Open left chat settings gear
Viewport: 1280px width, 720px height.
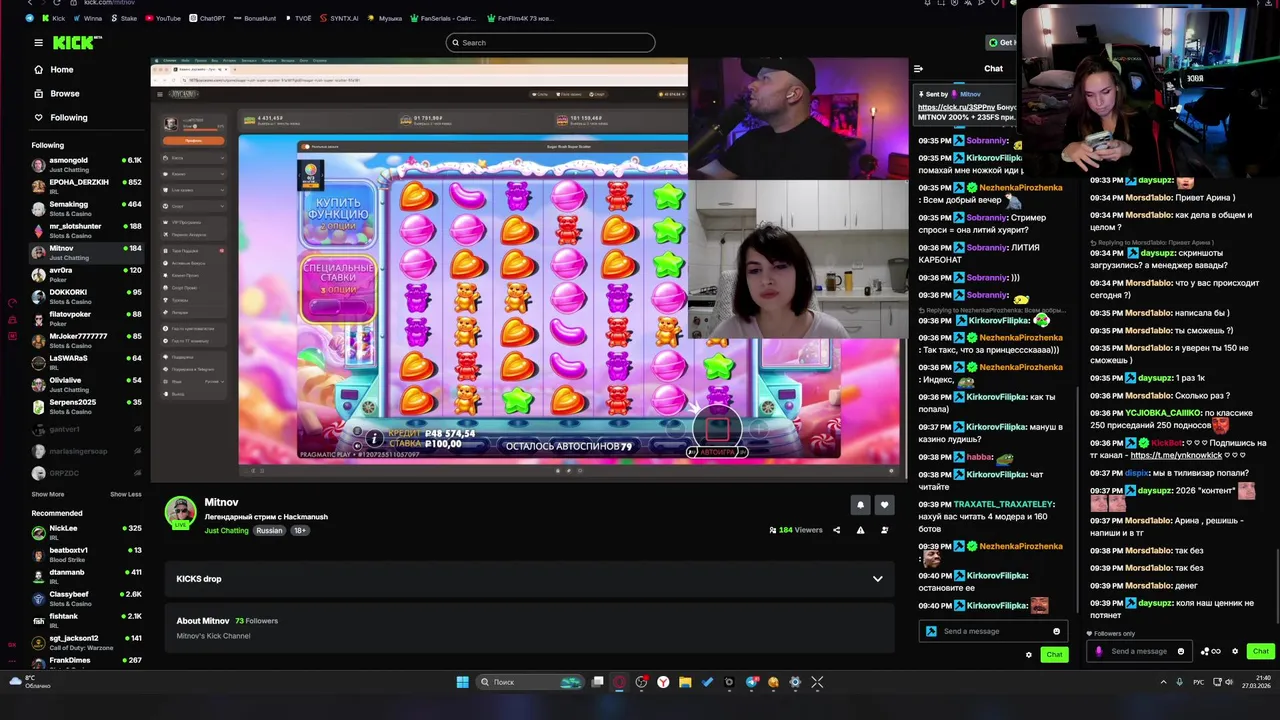(1028, 655)
